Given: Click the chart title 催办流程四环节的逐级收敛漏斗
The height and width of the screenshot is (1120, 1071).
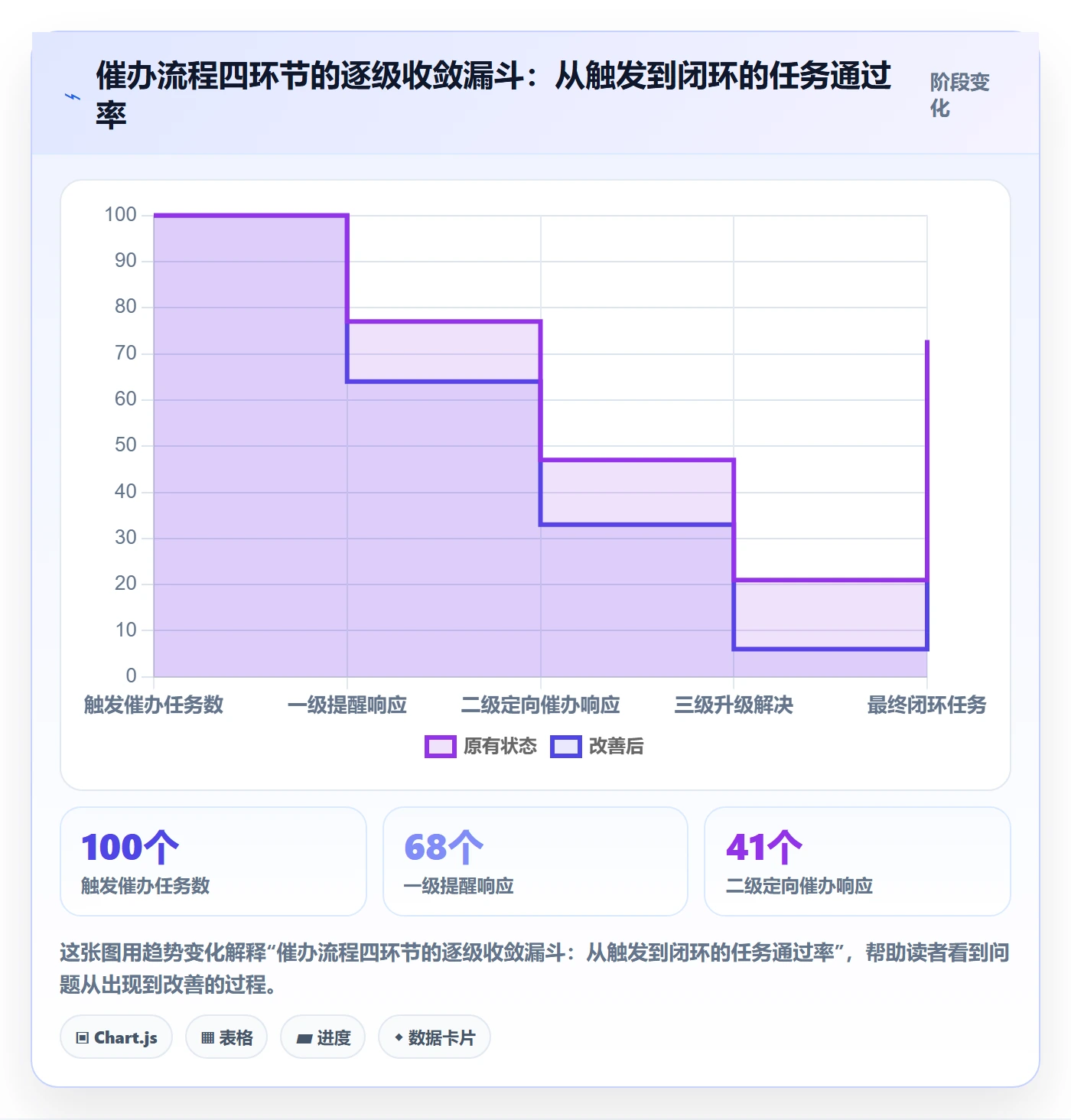Looking at the screenshot, I should (493, 95).
